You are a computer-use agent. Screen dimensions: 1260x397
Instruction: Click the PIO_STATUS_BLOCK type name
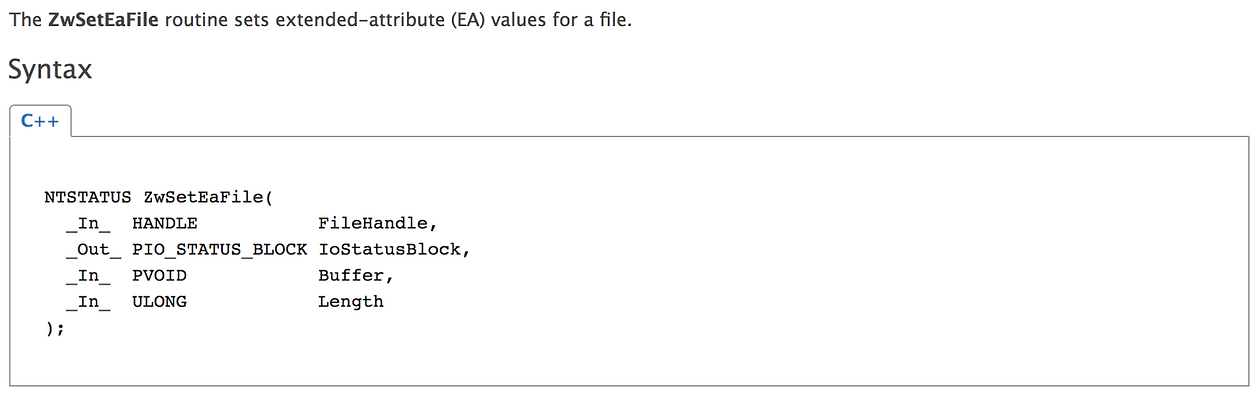click(x=220, y=249)
